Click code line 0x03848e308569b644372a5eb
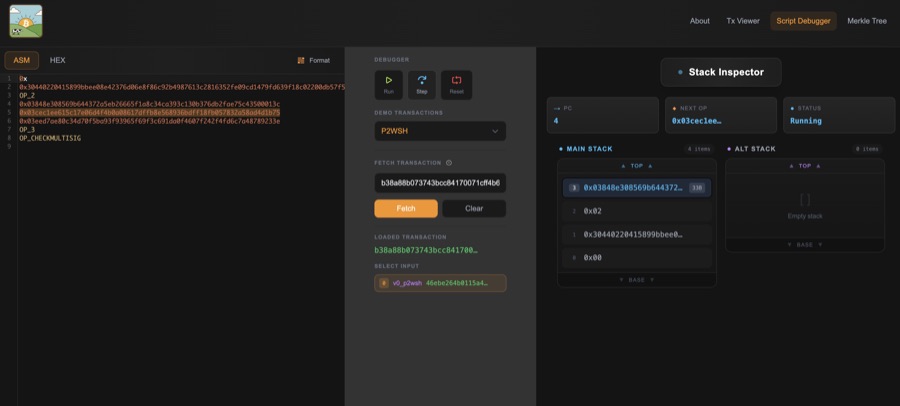The height and width of the screenshot is (406, 900). (x=149, y=104)
